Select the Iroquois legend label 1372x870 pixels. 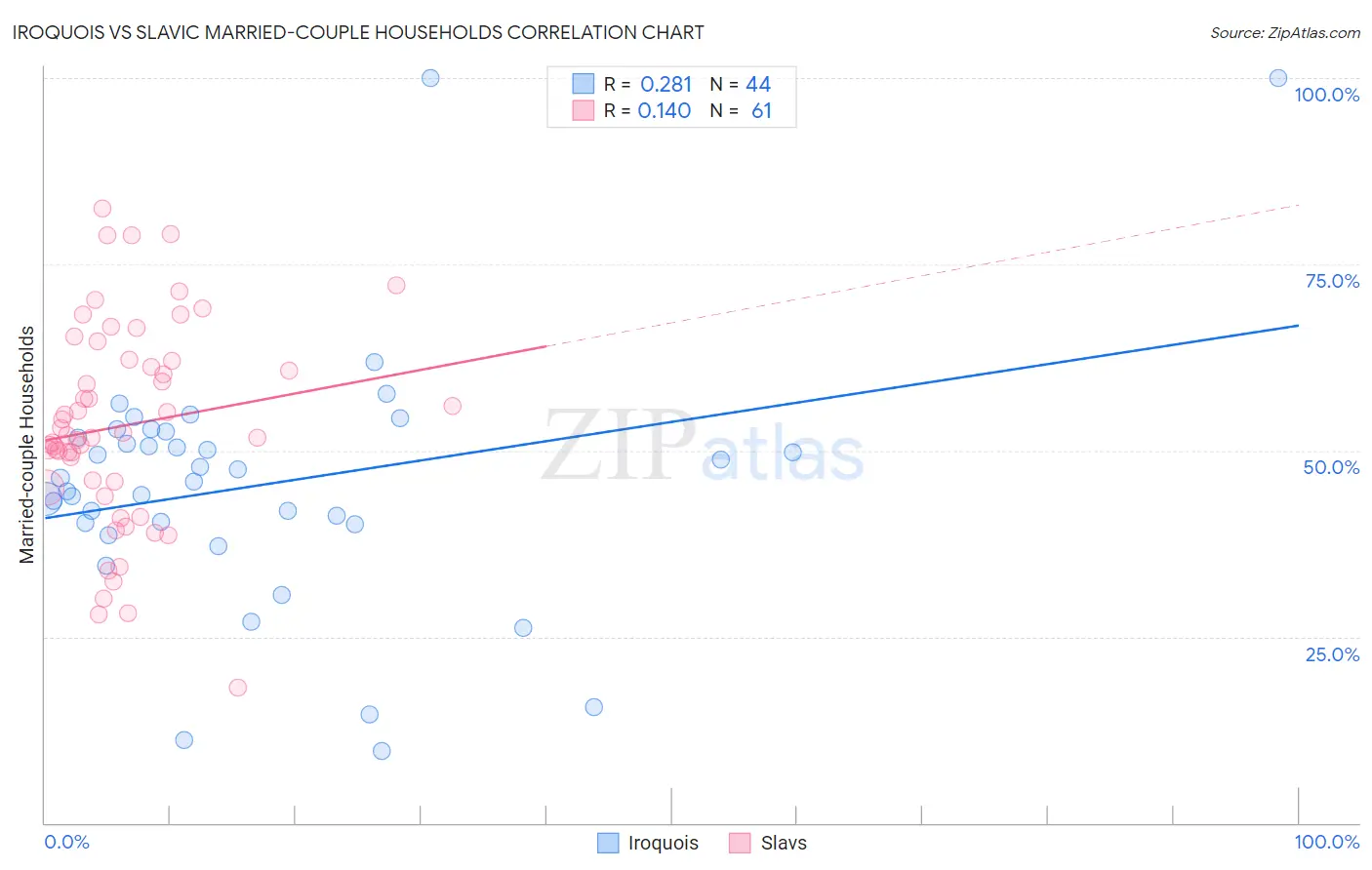pos(664,843)
